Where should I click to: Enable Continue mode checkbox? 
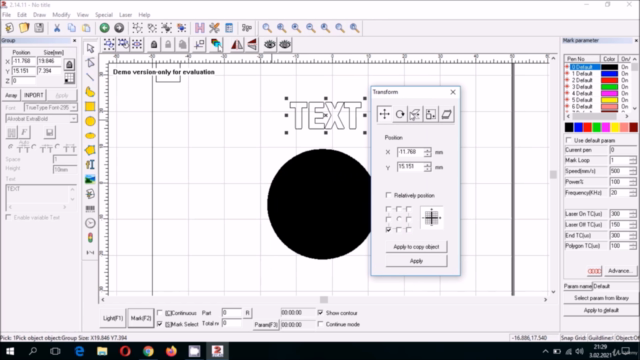pyautogui.click(x=320, y=324)
